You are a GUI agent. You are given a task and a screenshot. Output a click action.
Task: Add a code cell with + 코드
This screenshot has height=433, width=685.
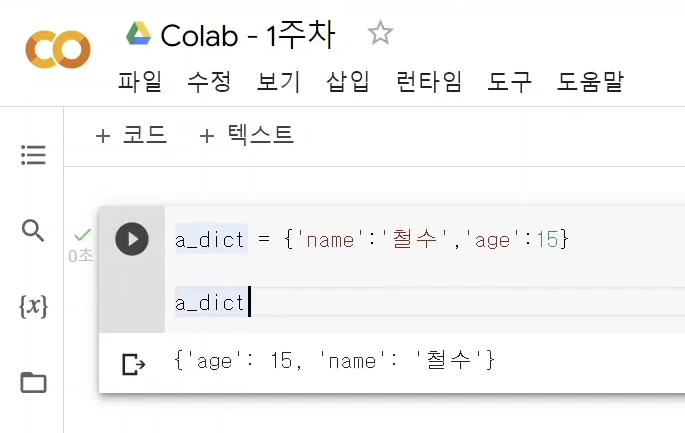tap(131, 135)
